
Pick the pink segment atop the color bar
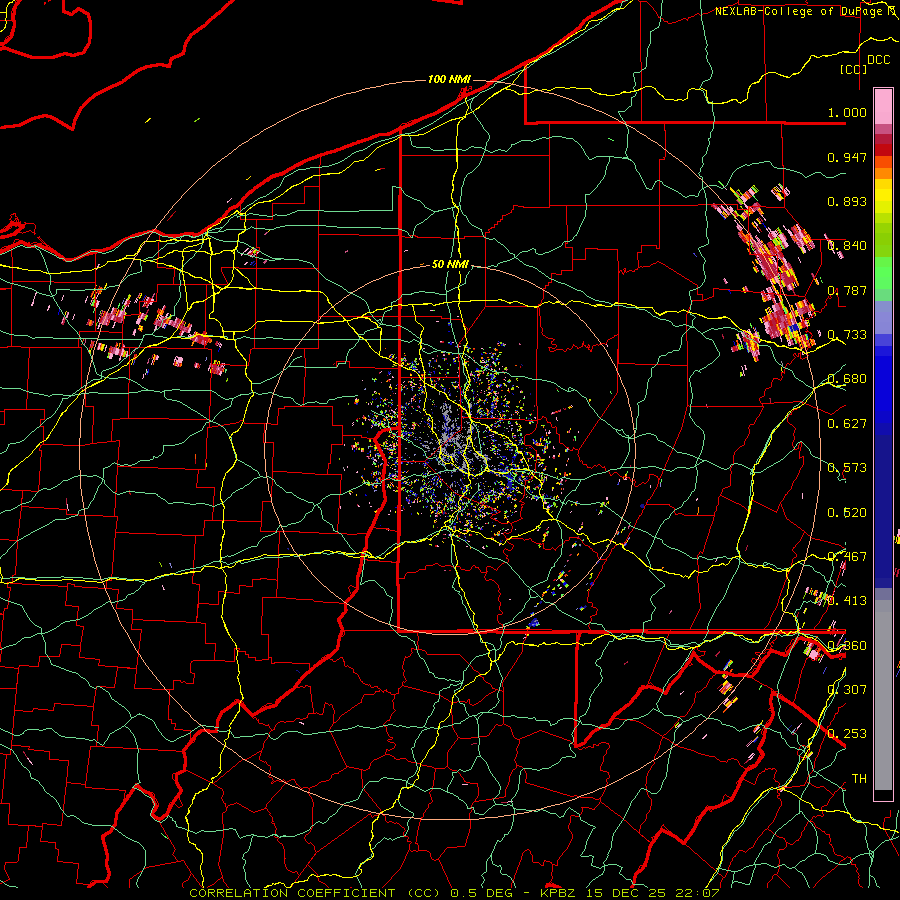883,107
